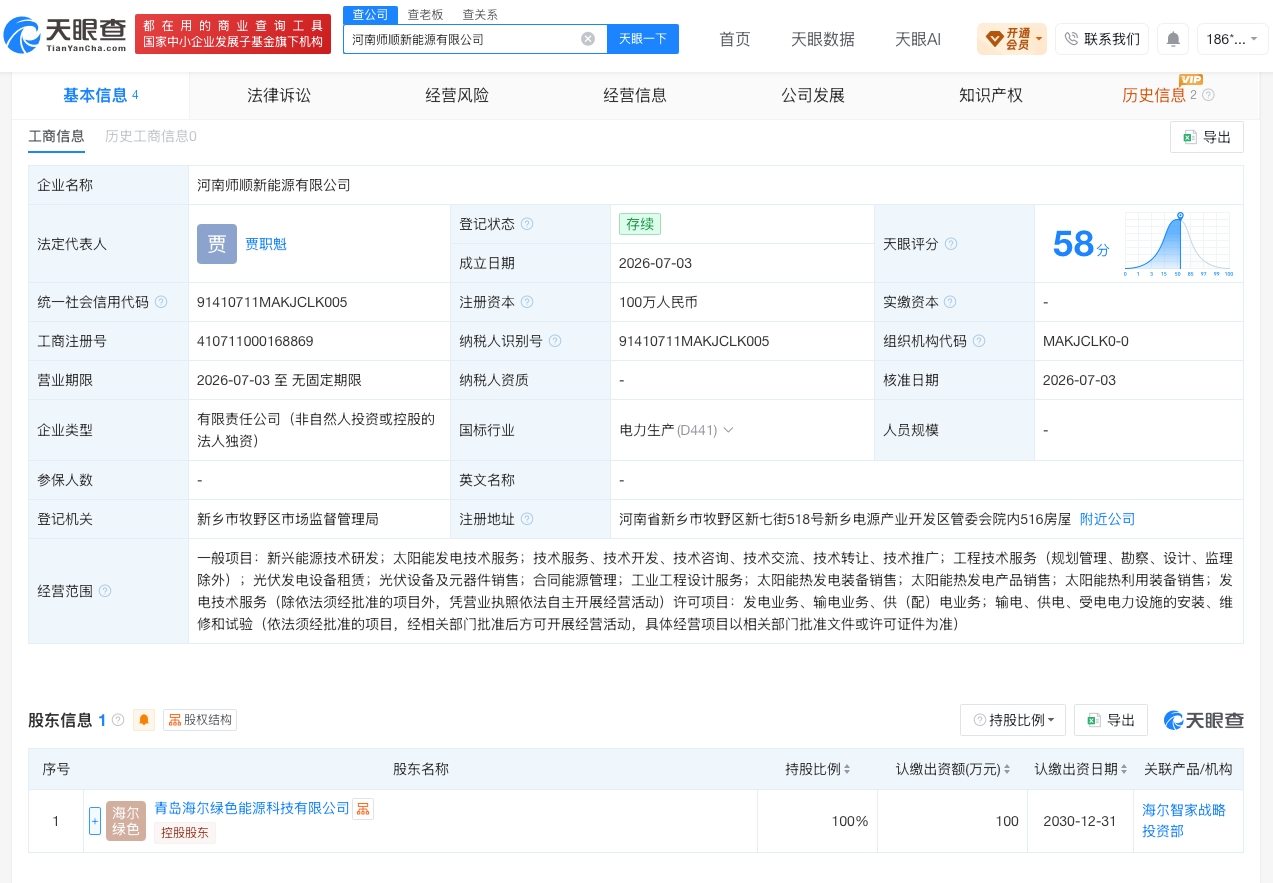Click the help icon beside 注册资本

pyautogui.click(x=527, y=302)
